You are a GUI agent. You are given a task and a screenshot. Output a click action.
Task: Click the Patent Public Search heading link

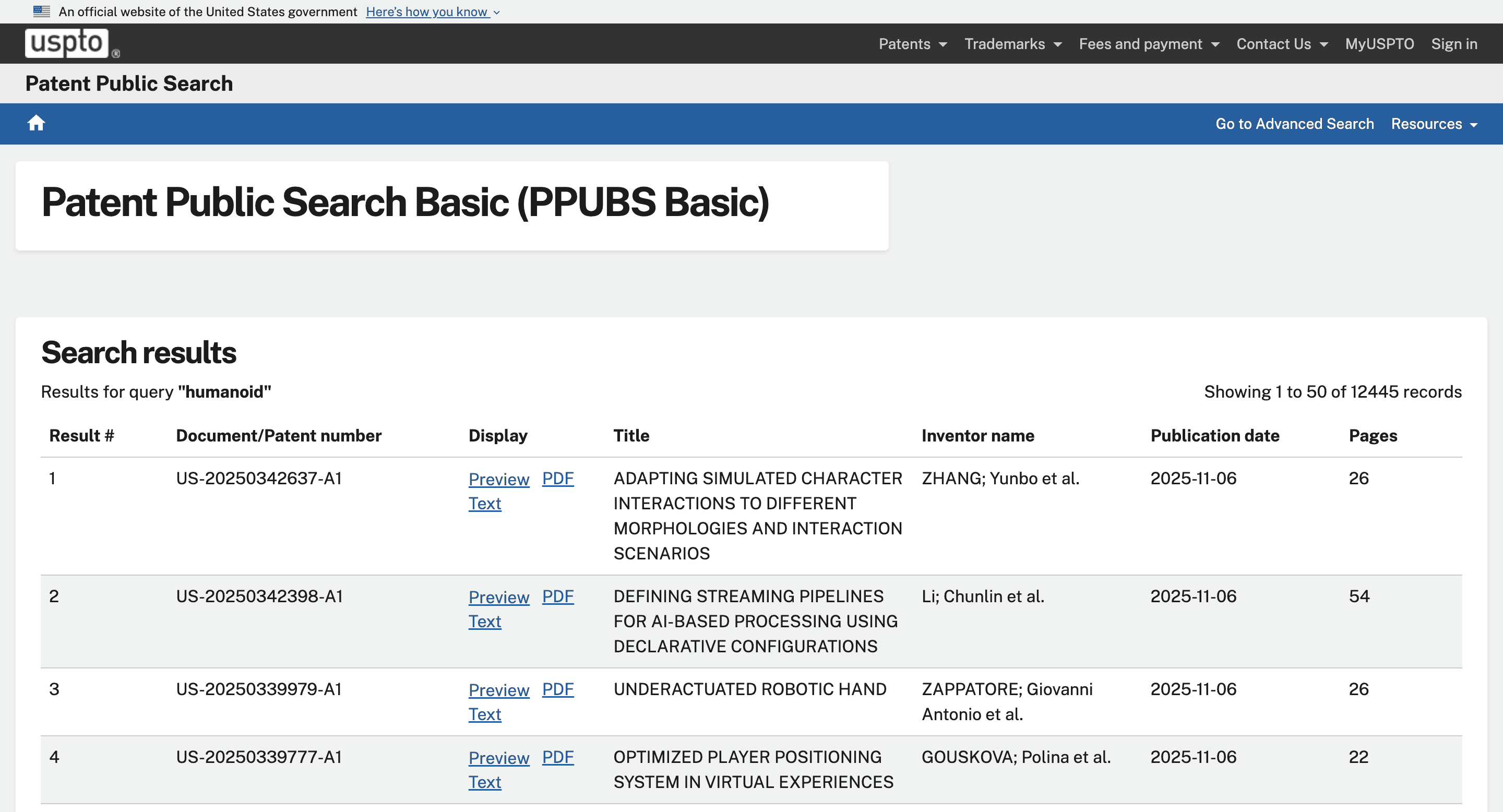click(x=129, y=83)
